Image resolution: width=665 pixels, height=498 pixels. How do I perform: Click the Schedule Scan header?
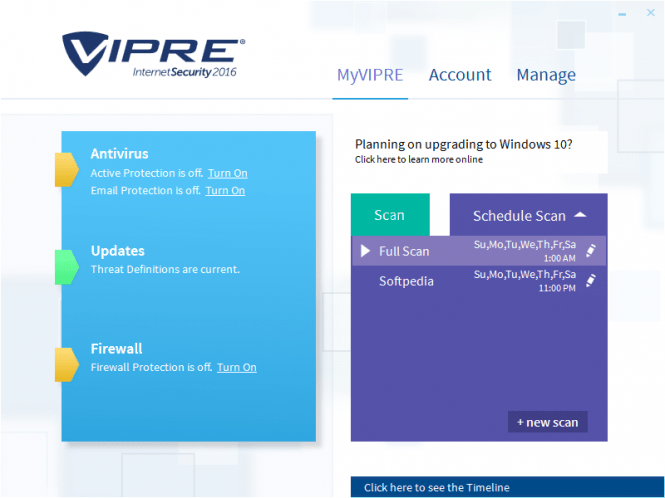[528, 215]
